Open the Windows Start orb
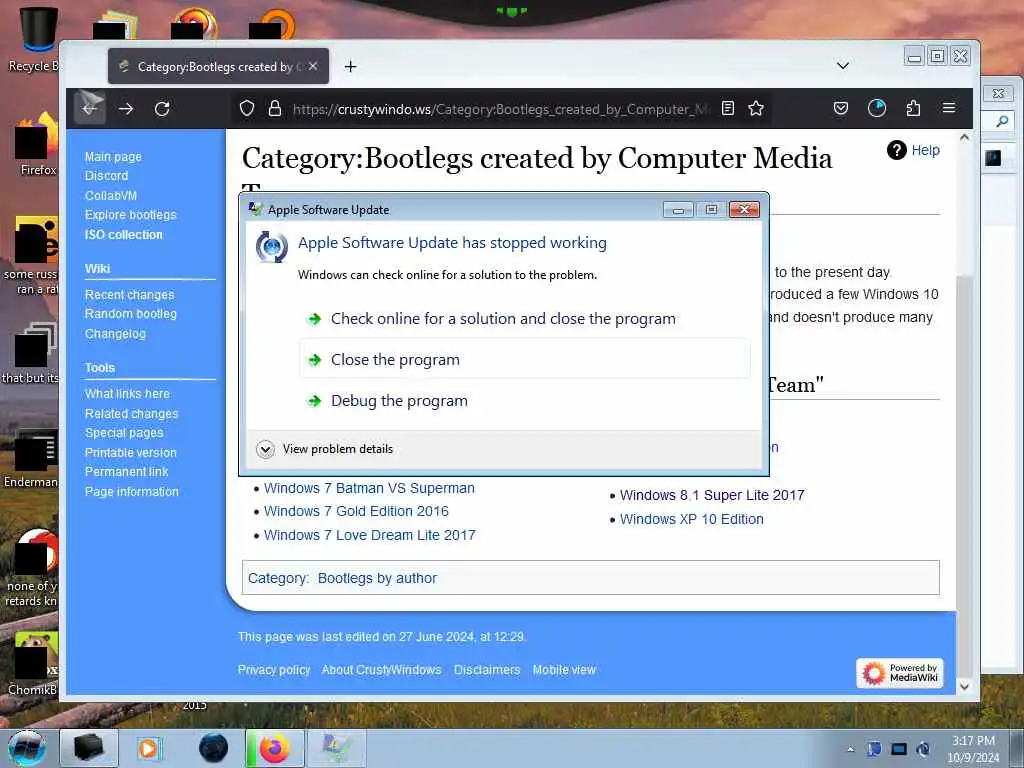This screenshot has width=1024, height=768. tap(27, 748)
